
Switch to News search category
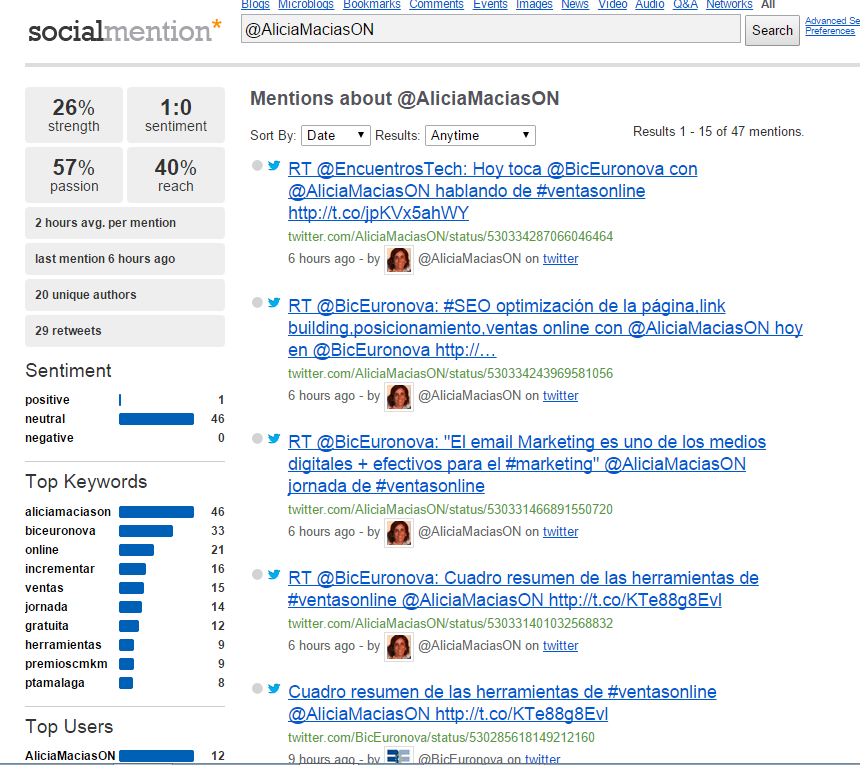(574, 4)
